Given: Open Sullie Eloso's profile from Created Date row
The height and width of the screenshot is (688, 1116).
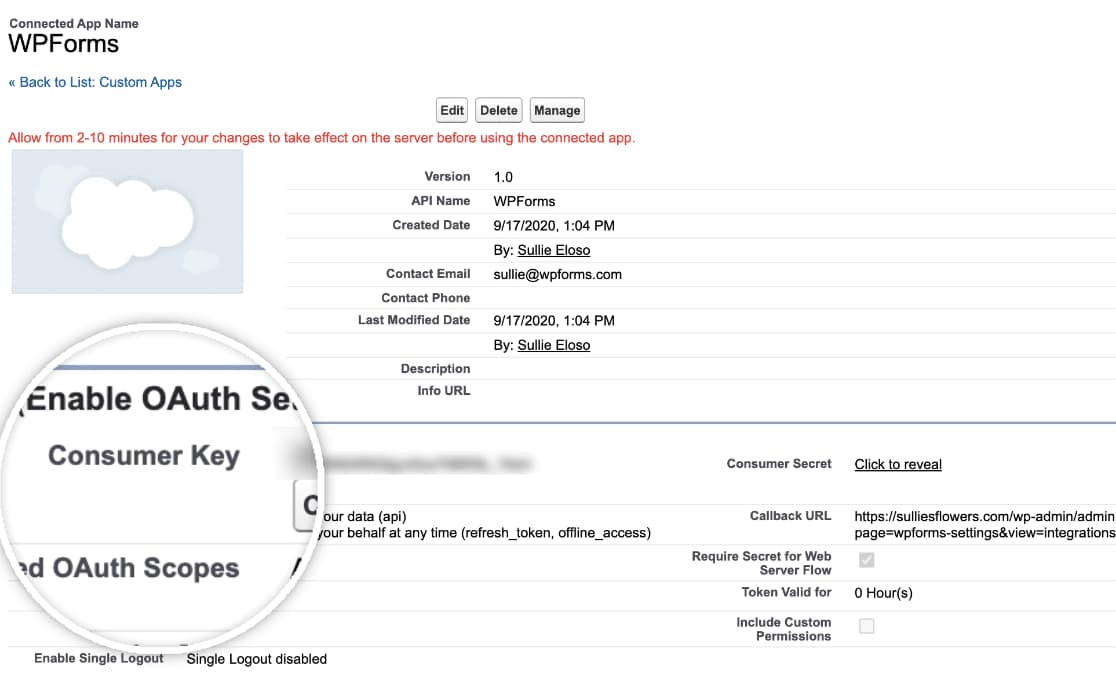Looking at the screenshot, I should pyautogui.click(x=553, y=249).
